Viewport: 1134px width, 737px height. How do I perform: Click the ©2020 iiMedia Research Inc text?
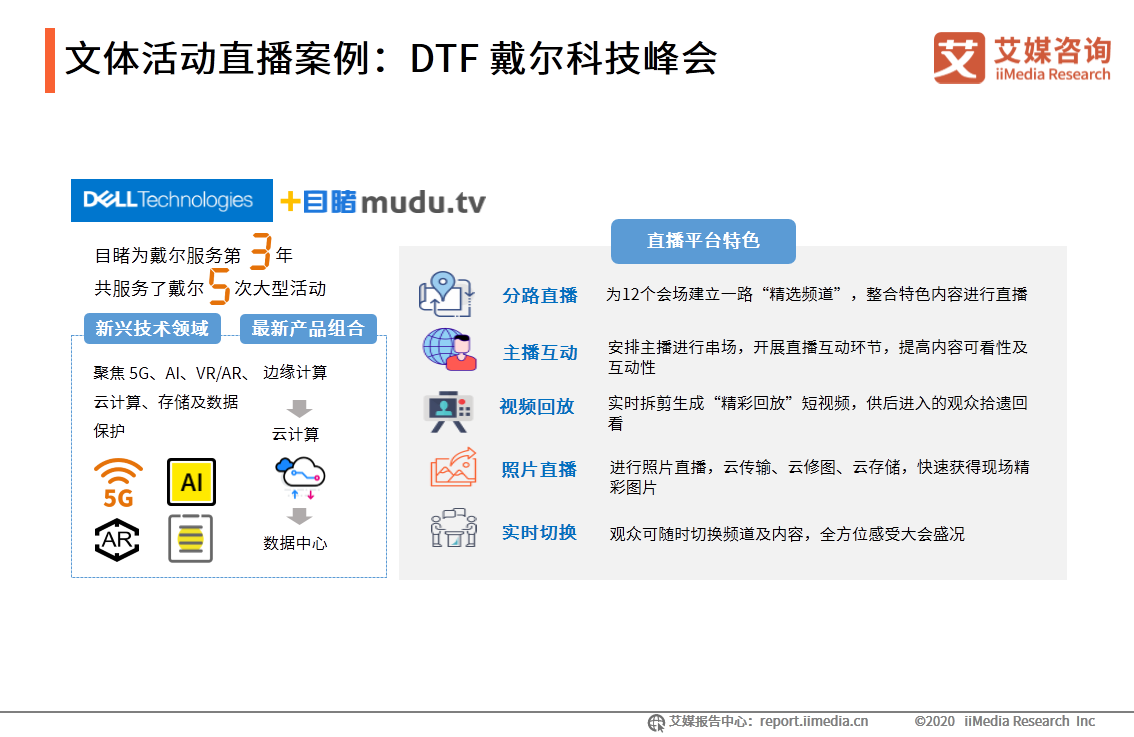pyautogui.click(x=1005, y=721)
